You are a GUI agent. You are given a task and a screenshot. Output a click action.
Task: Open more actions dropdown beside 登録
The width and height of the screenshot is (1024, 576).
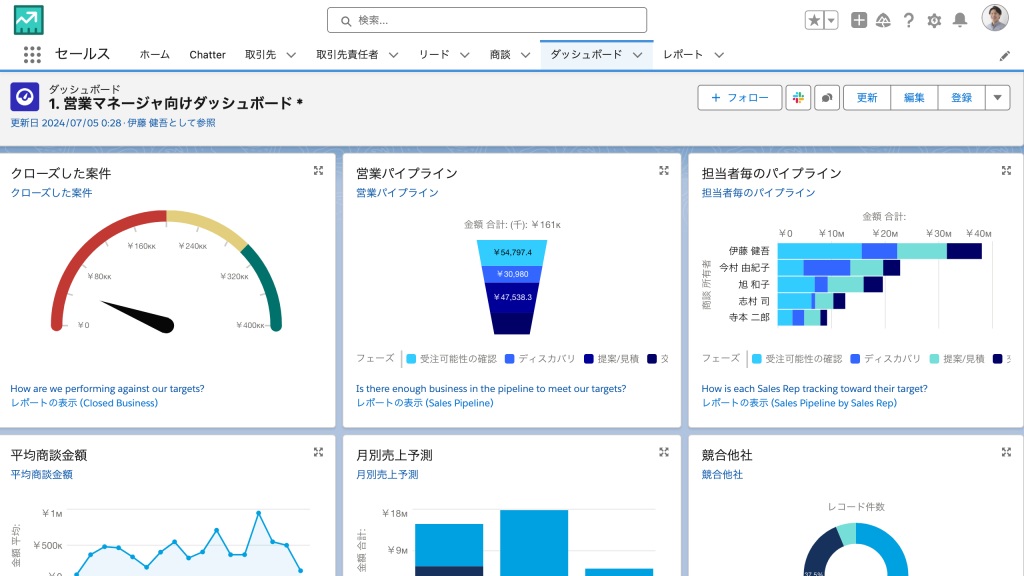pyautogui.click(x=997, y=97)
